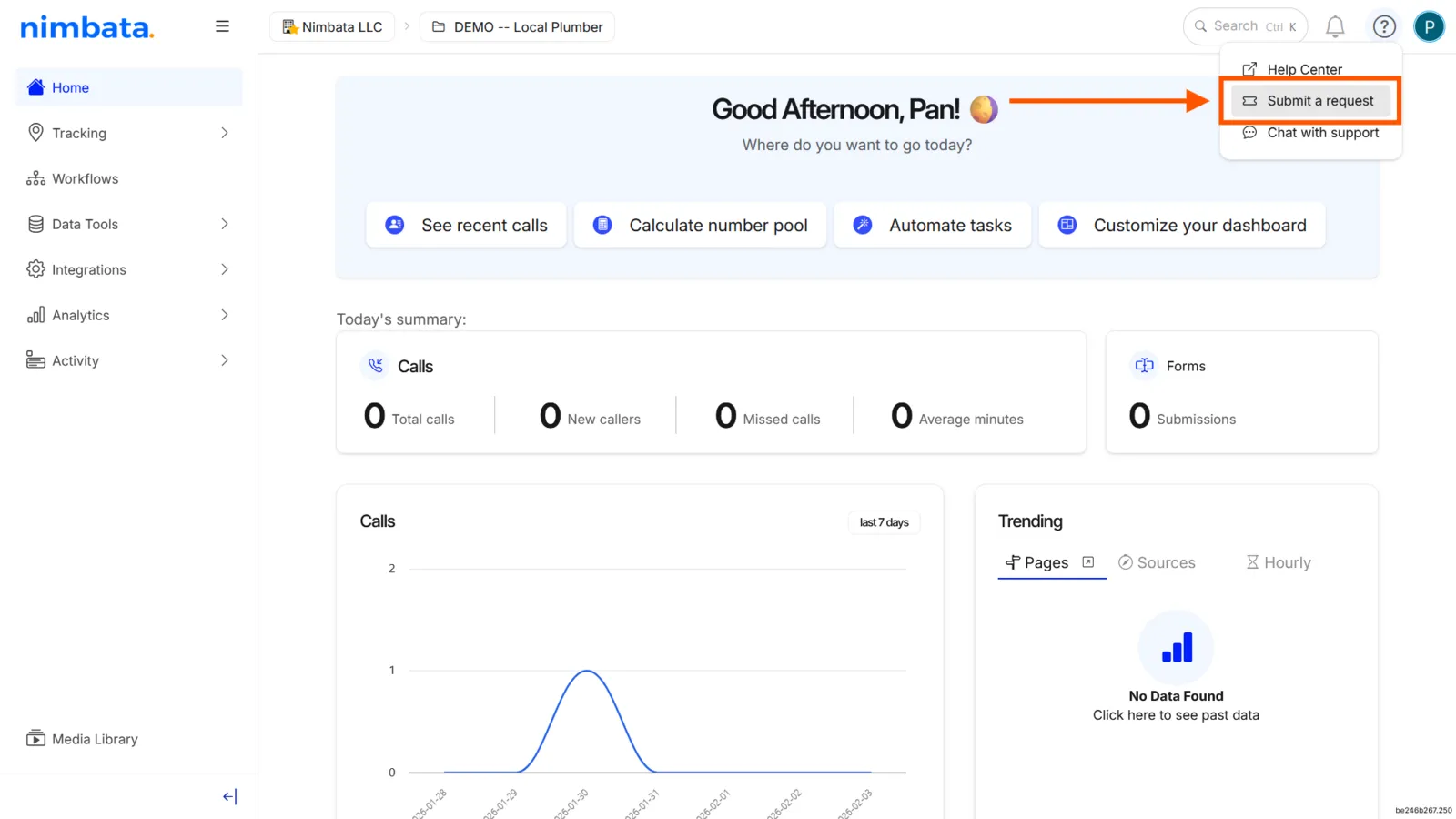
Task: Click the No Data Found chart icon
Action: [x=1177, y=647]
